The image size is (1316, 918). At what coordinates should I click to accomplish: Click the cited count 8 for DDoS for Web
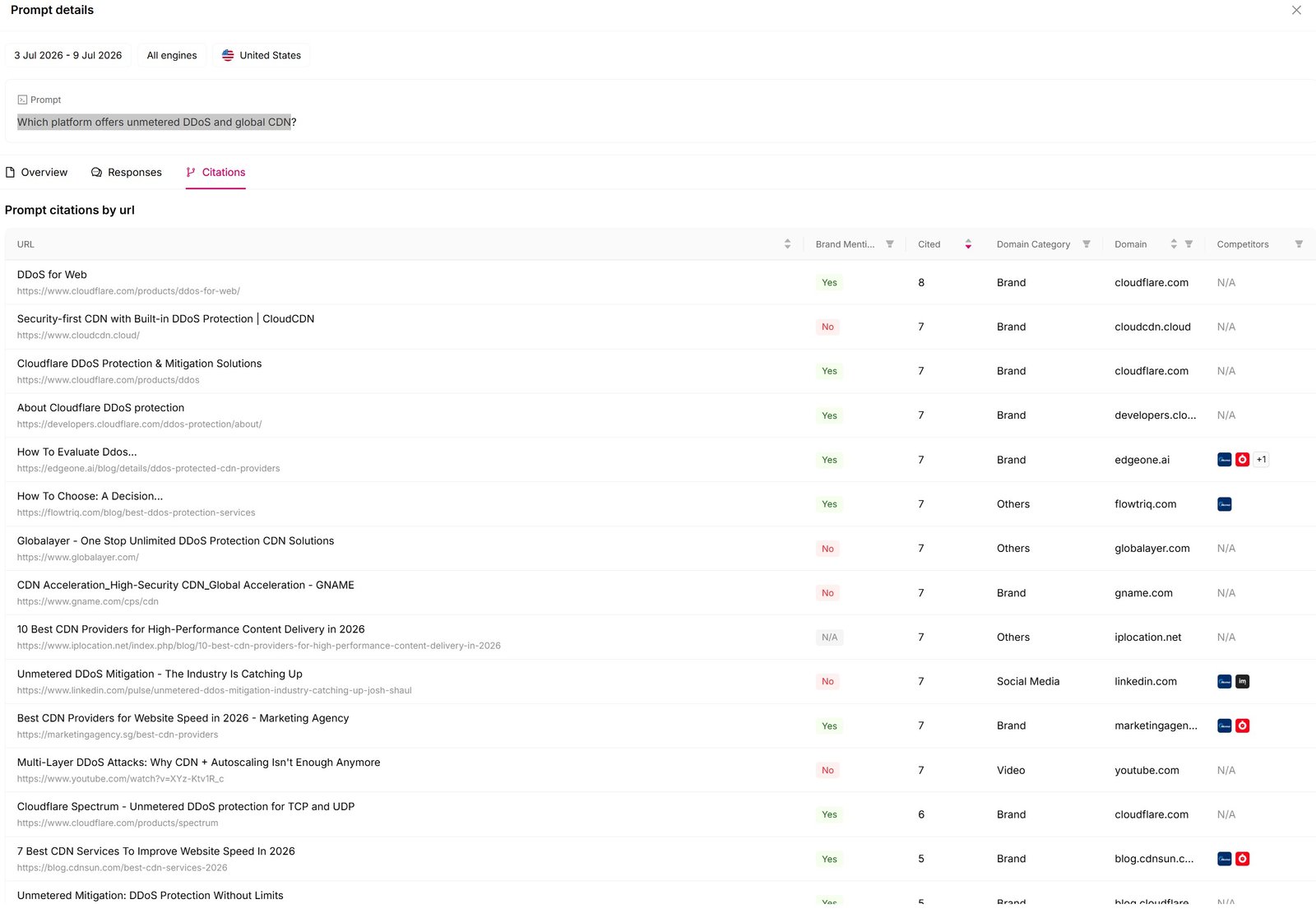(921, 283)
